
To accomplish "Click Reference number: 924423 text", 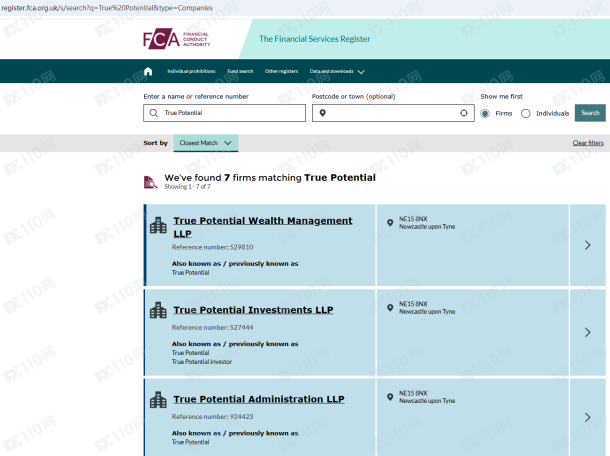I will point(212,417).
